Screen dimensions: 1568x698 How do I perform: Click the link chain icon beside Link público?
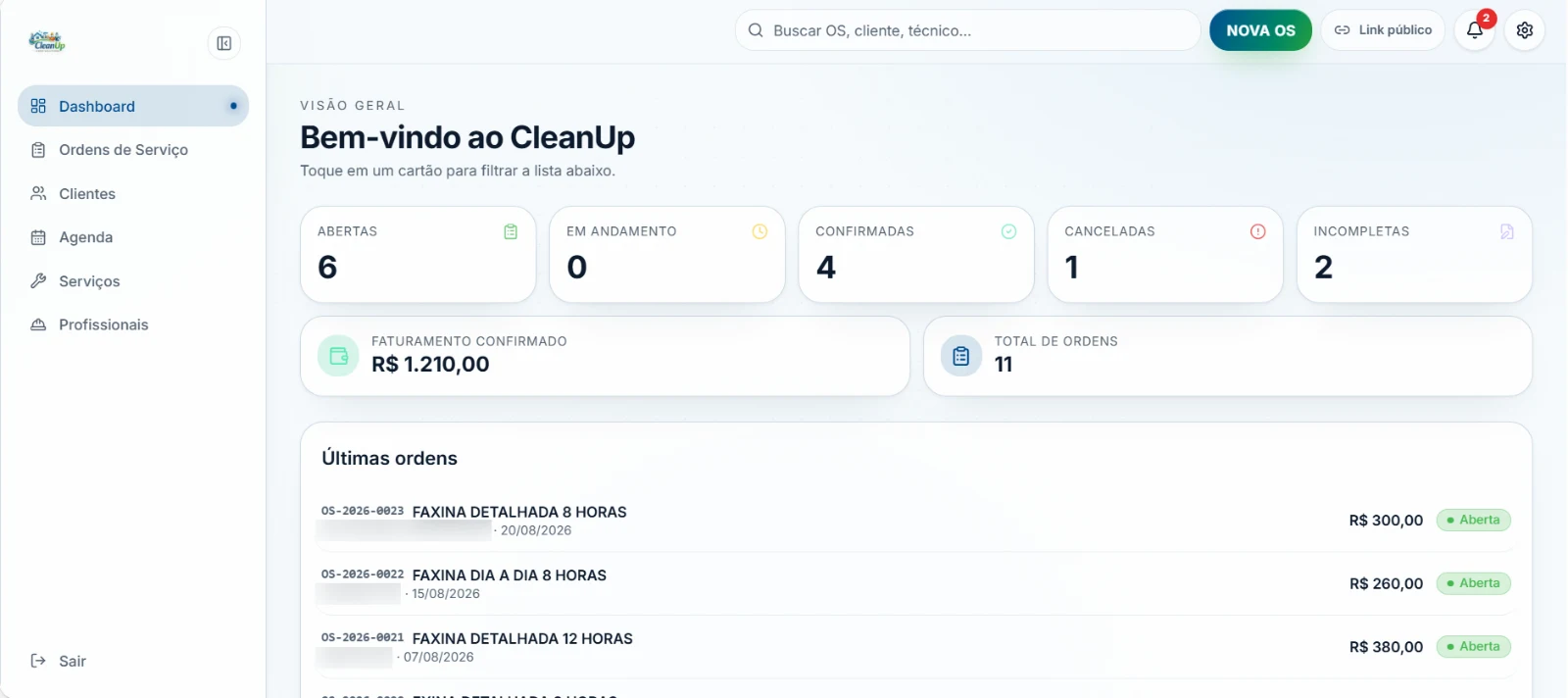(x=1343, y=30)
